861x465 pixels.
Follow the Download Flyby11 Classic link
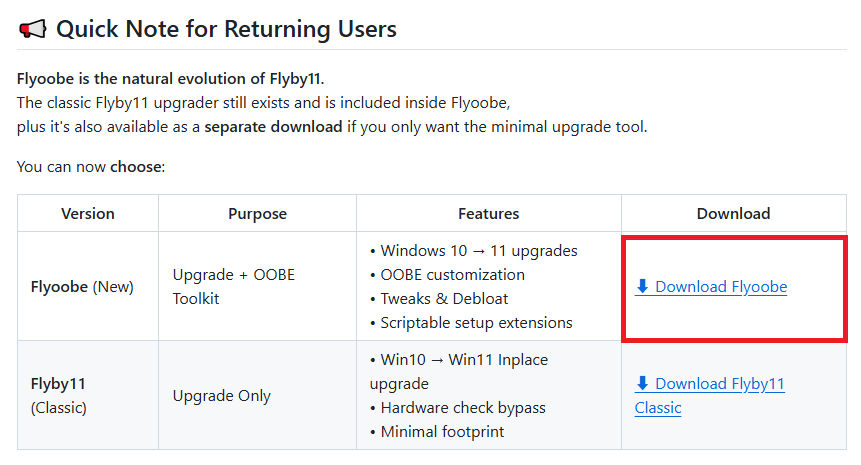719,384
